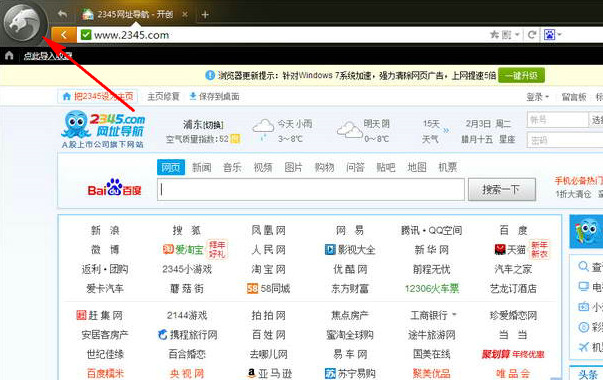This screenshot has height=380, width=603.
Task: Click the 2345.com octopus logo
Action: coord(103,129)
